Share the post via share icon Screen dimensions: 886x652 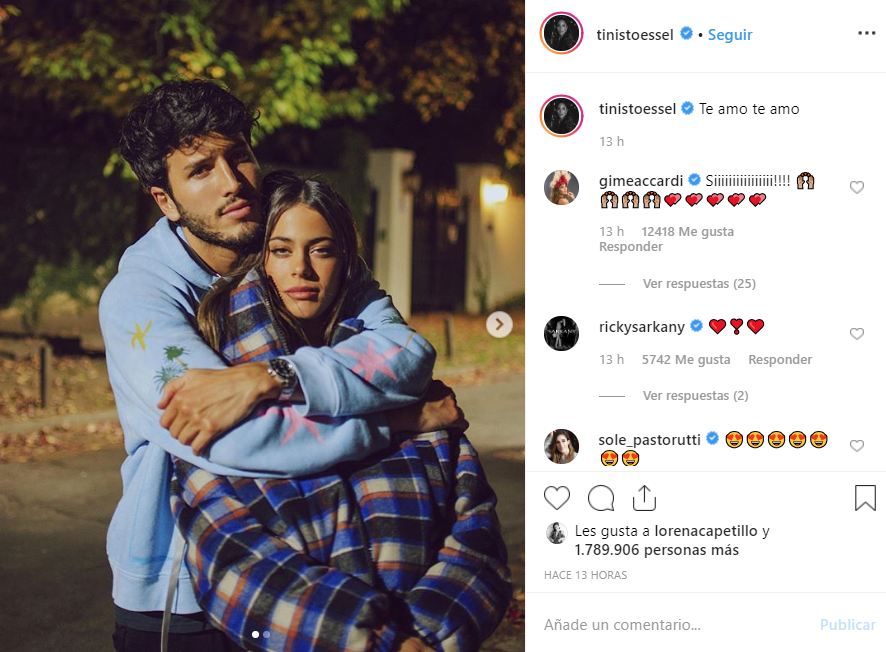644,498
